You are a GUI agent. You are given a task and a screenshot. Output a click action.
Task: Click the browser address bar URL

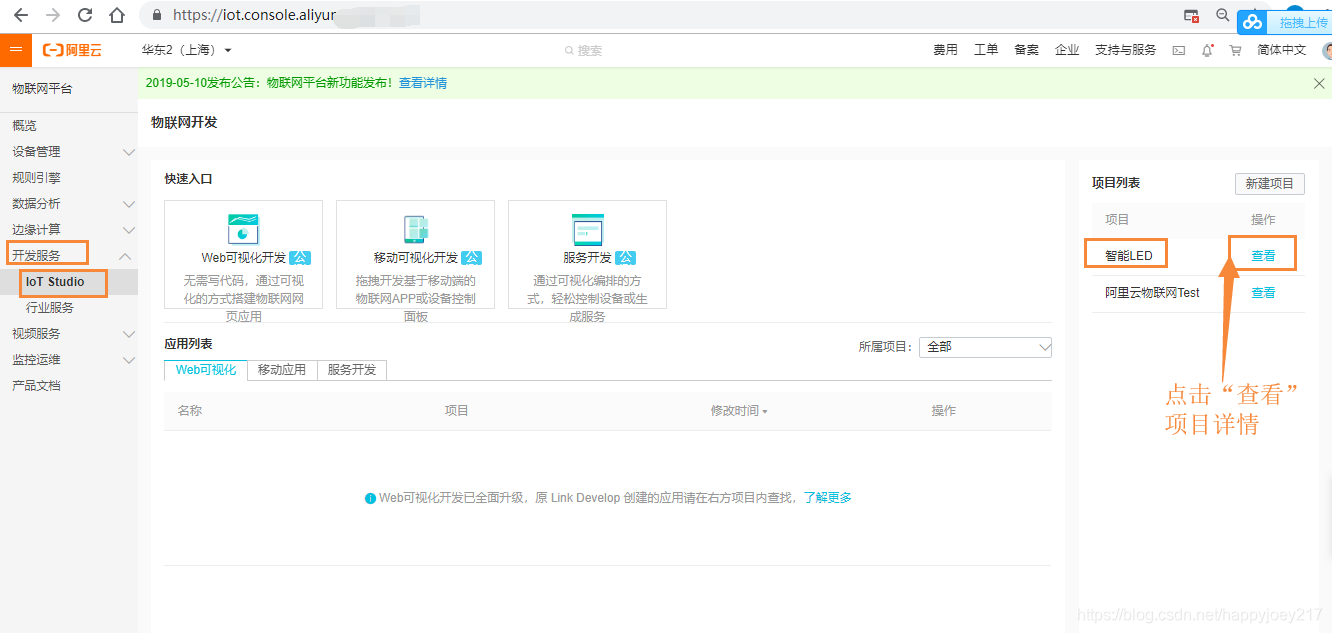pos(252,15)
